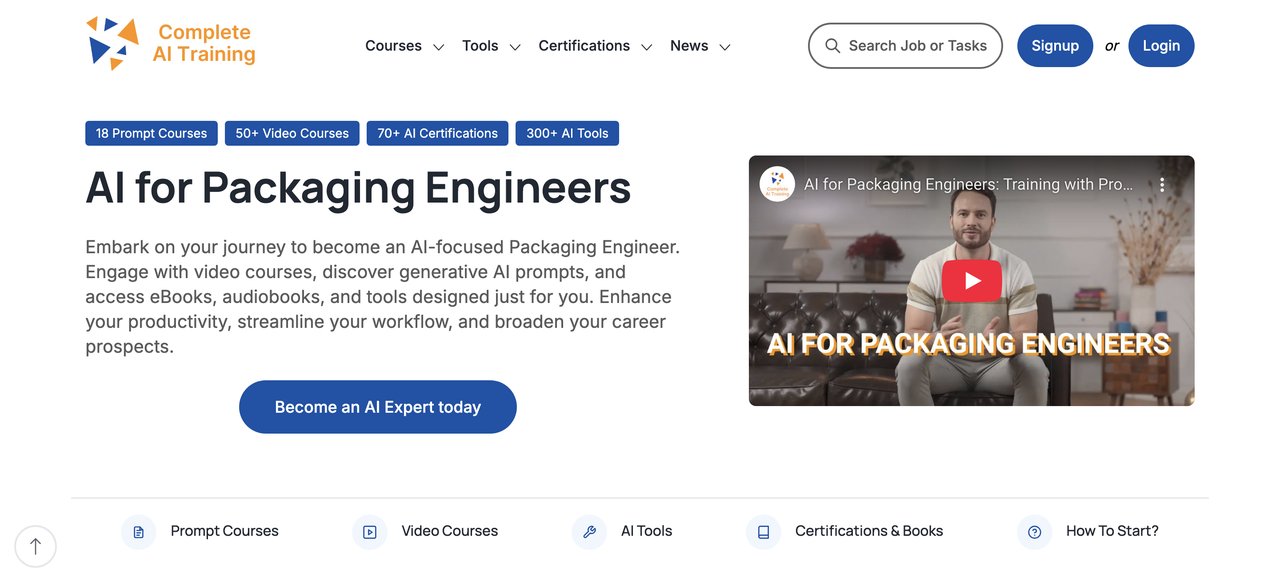Click the Signup button
Viewport: 1280px width, 582px height.
click(x=1055, y=46)
